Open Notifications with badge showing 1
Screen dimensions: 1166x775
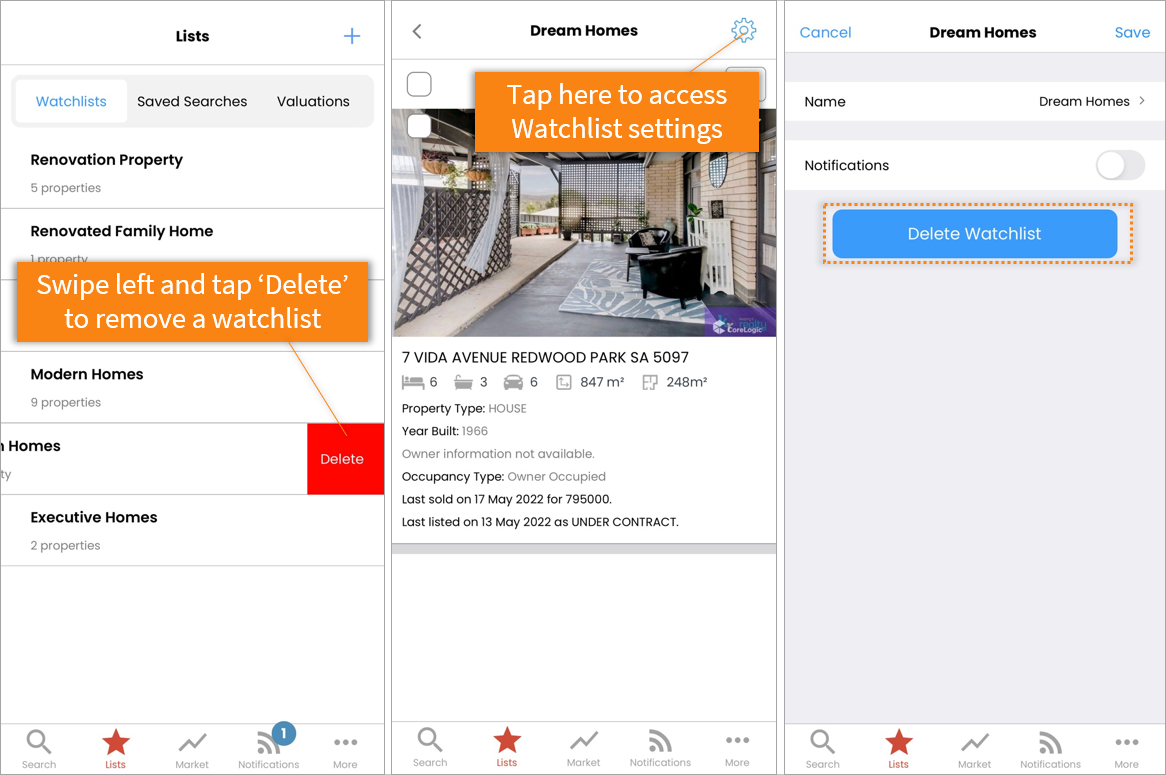point(268,747)
